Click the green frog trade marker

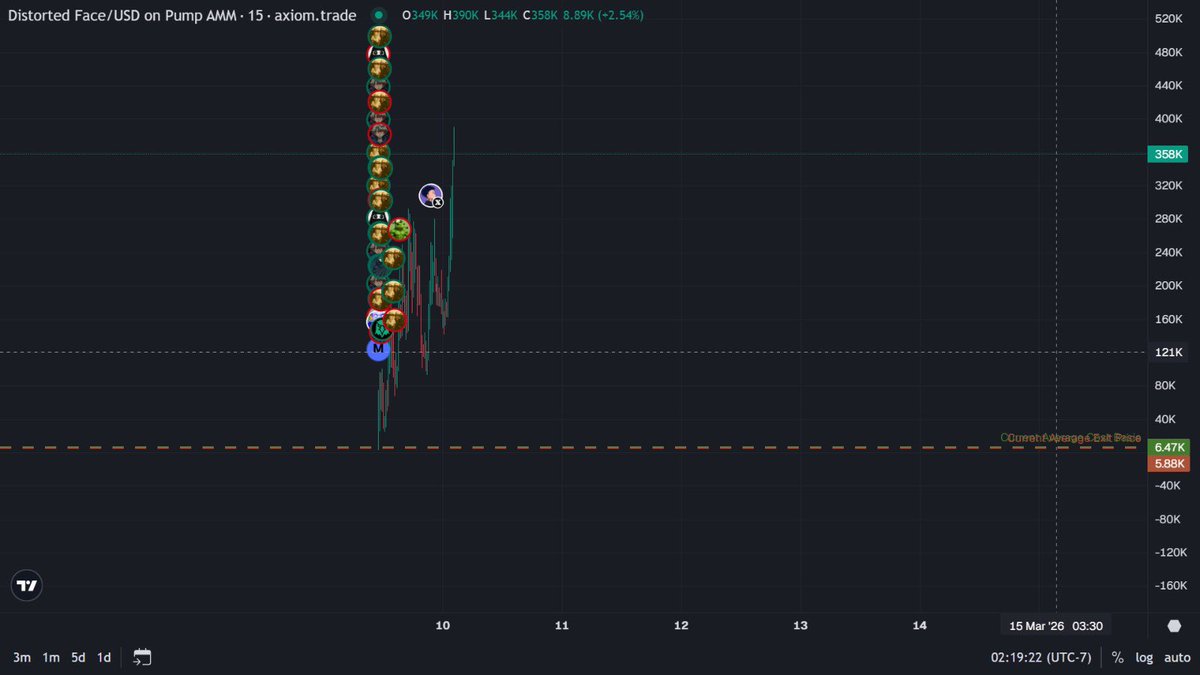pos(399,230)
